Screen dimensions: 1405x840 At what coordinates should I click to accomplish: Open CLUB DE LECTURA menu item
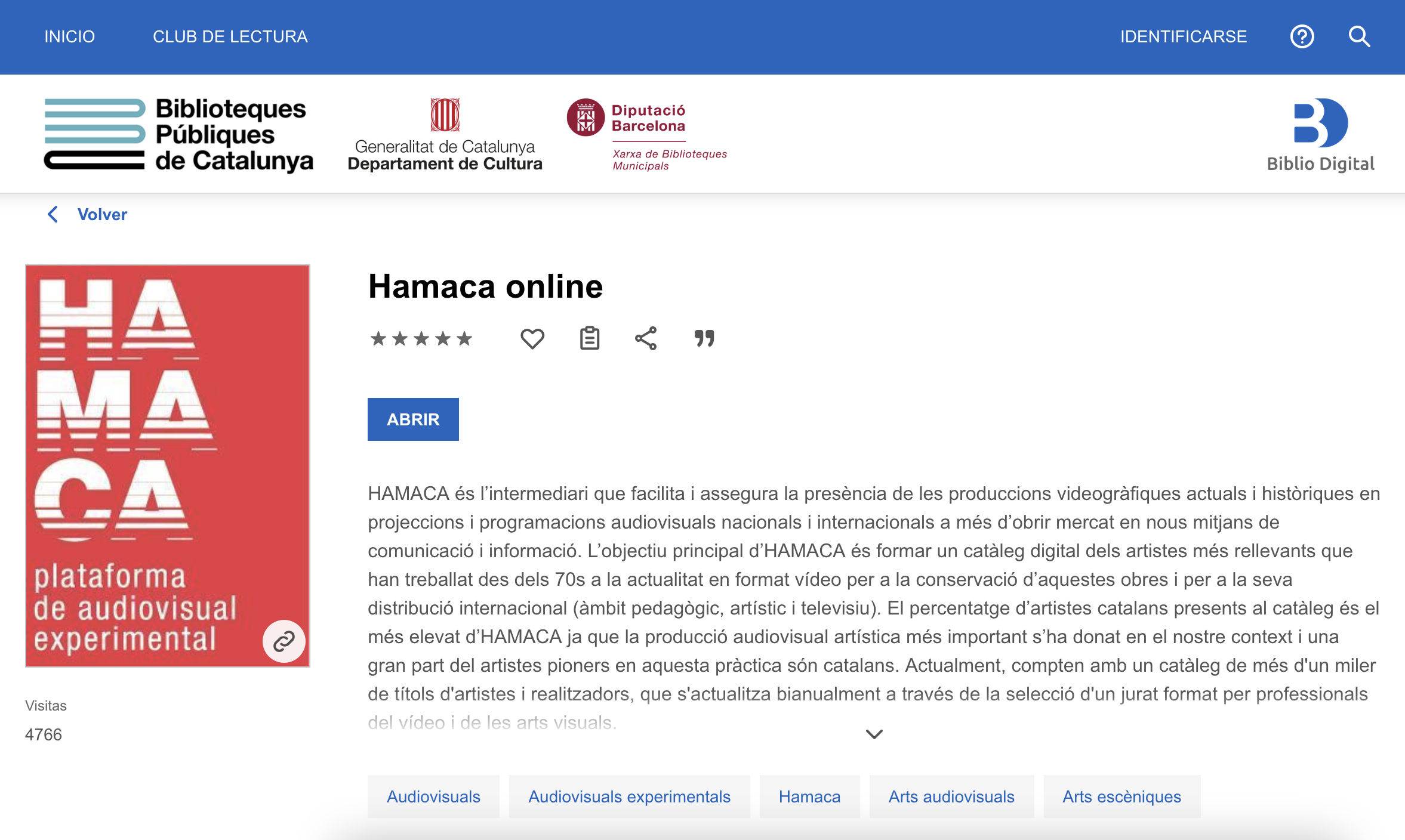pos(230,37)
